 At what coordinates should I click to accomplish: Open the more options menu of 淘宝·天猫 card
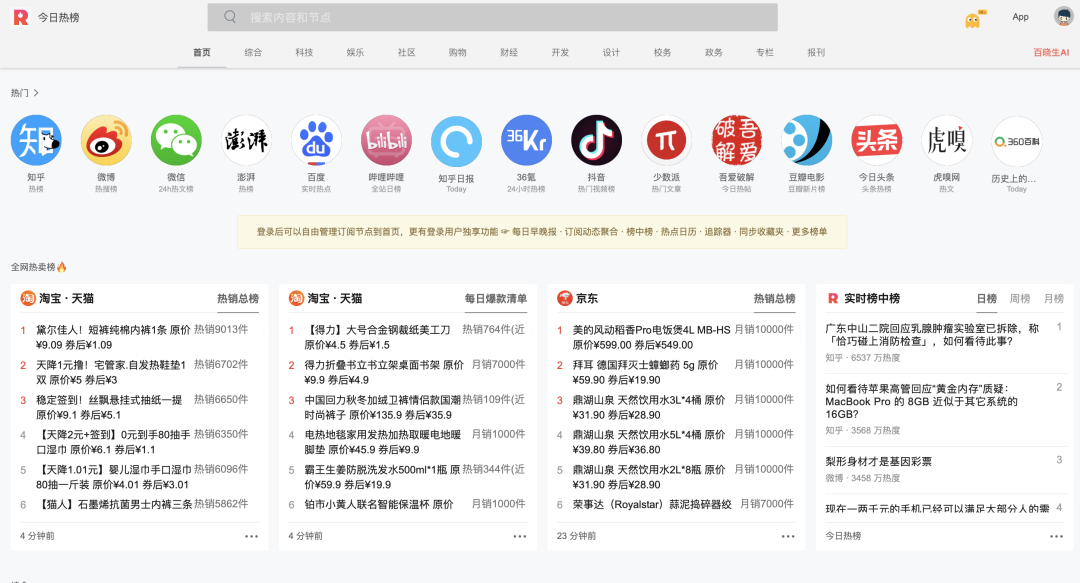tap(249, 536)
